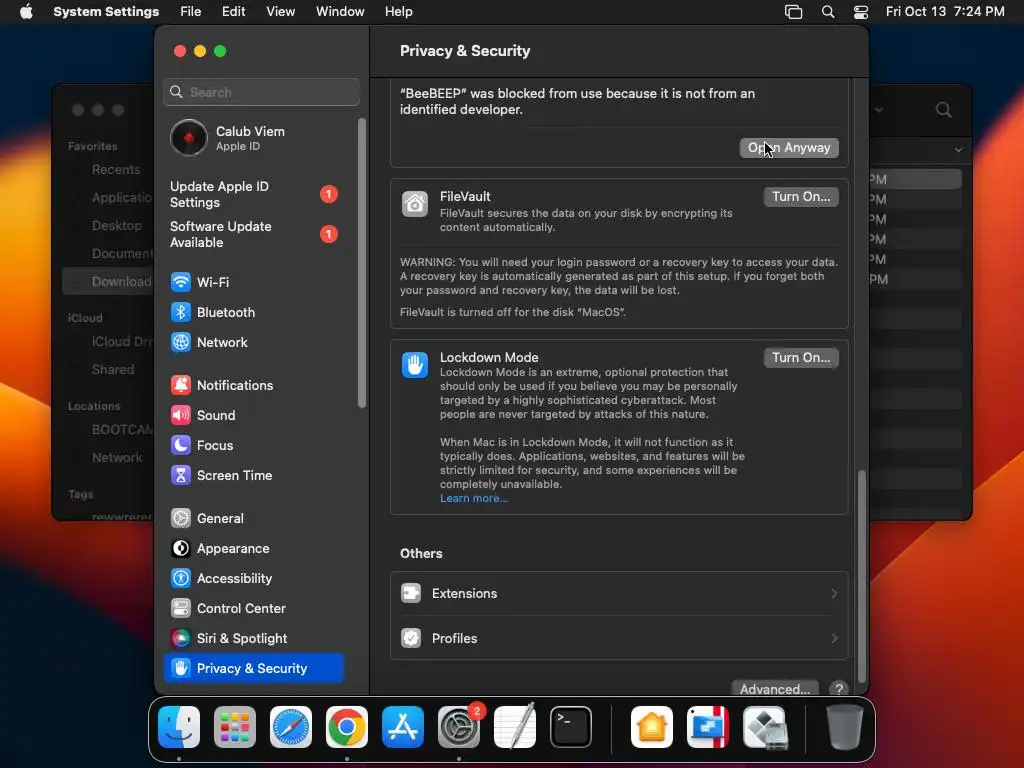Open Control Center in menu bar
The image size is (1024, 768).
[861, 12]
